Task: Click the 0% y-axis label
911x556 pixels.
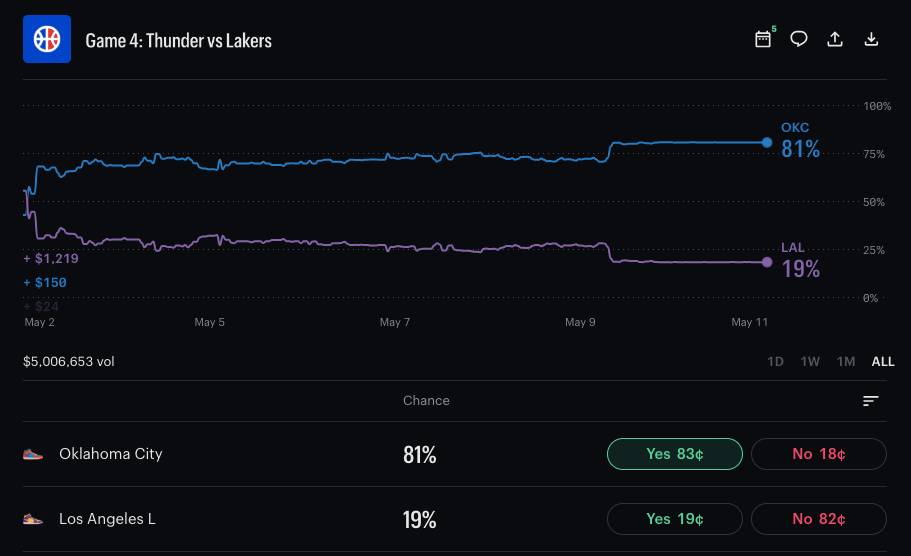Action: [870, 298]
